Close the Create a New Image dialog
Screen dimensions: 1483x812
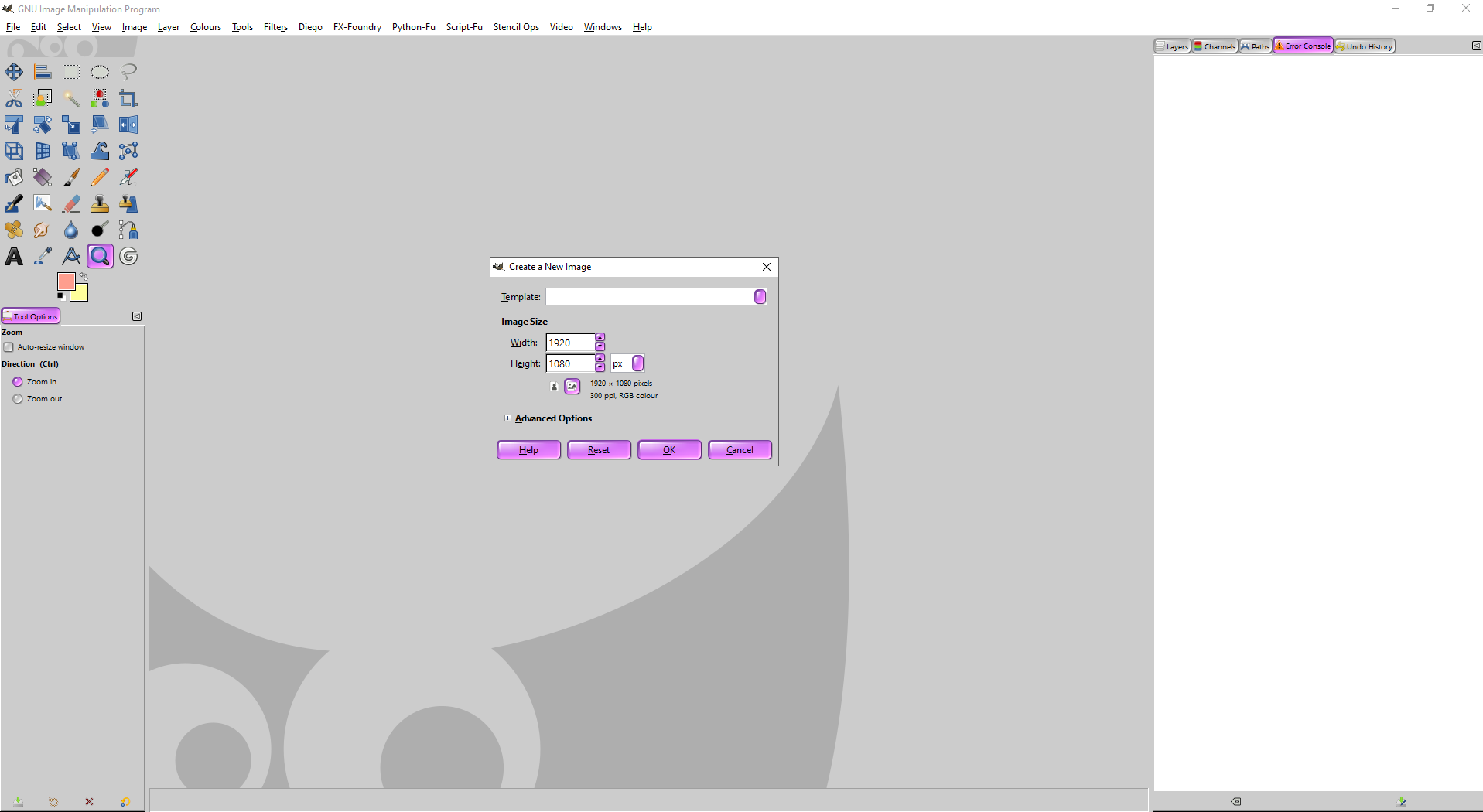click(x=767, y=267)
